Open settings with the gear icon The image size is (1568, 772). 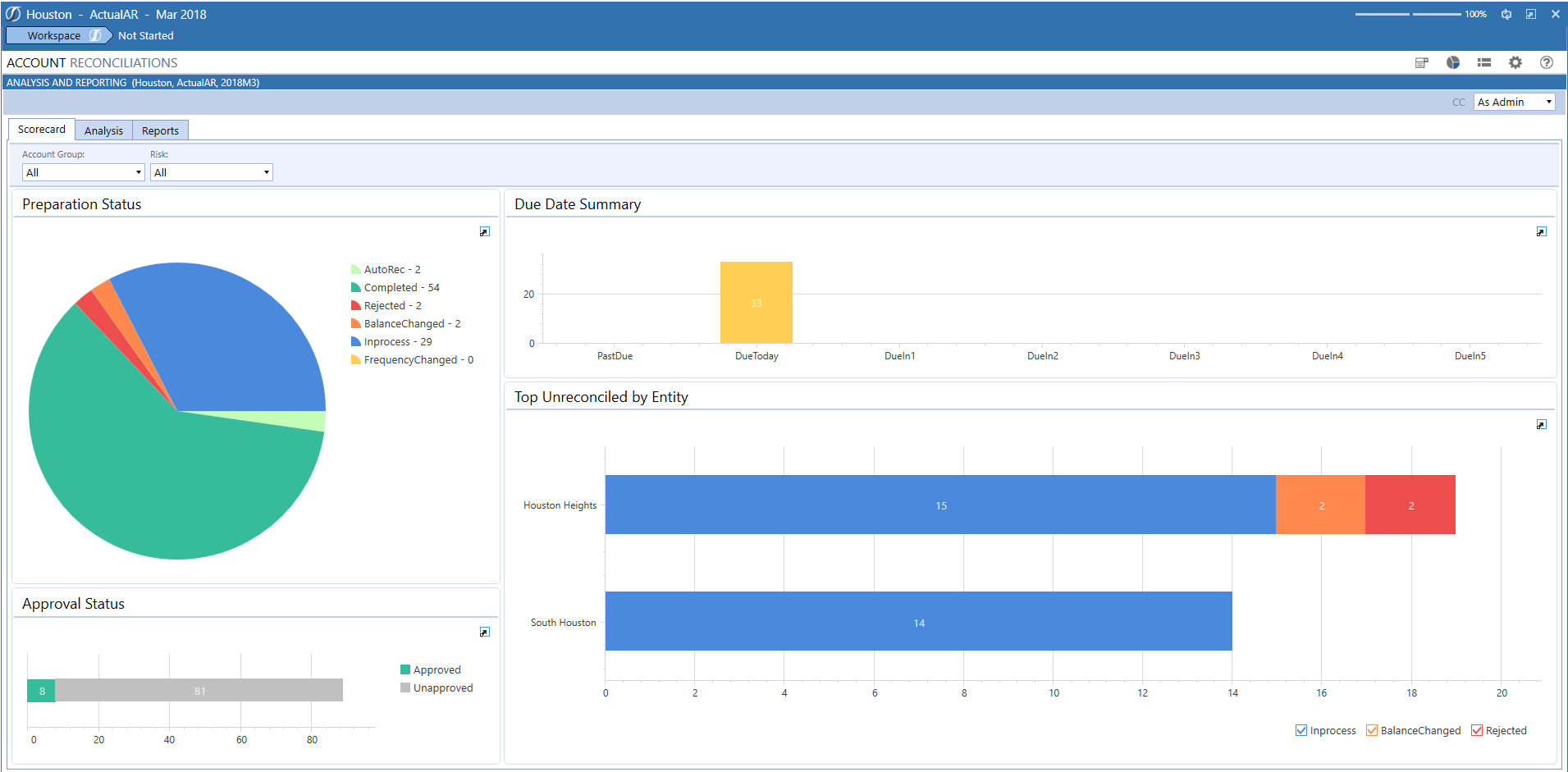tap(1515, 62)
